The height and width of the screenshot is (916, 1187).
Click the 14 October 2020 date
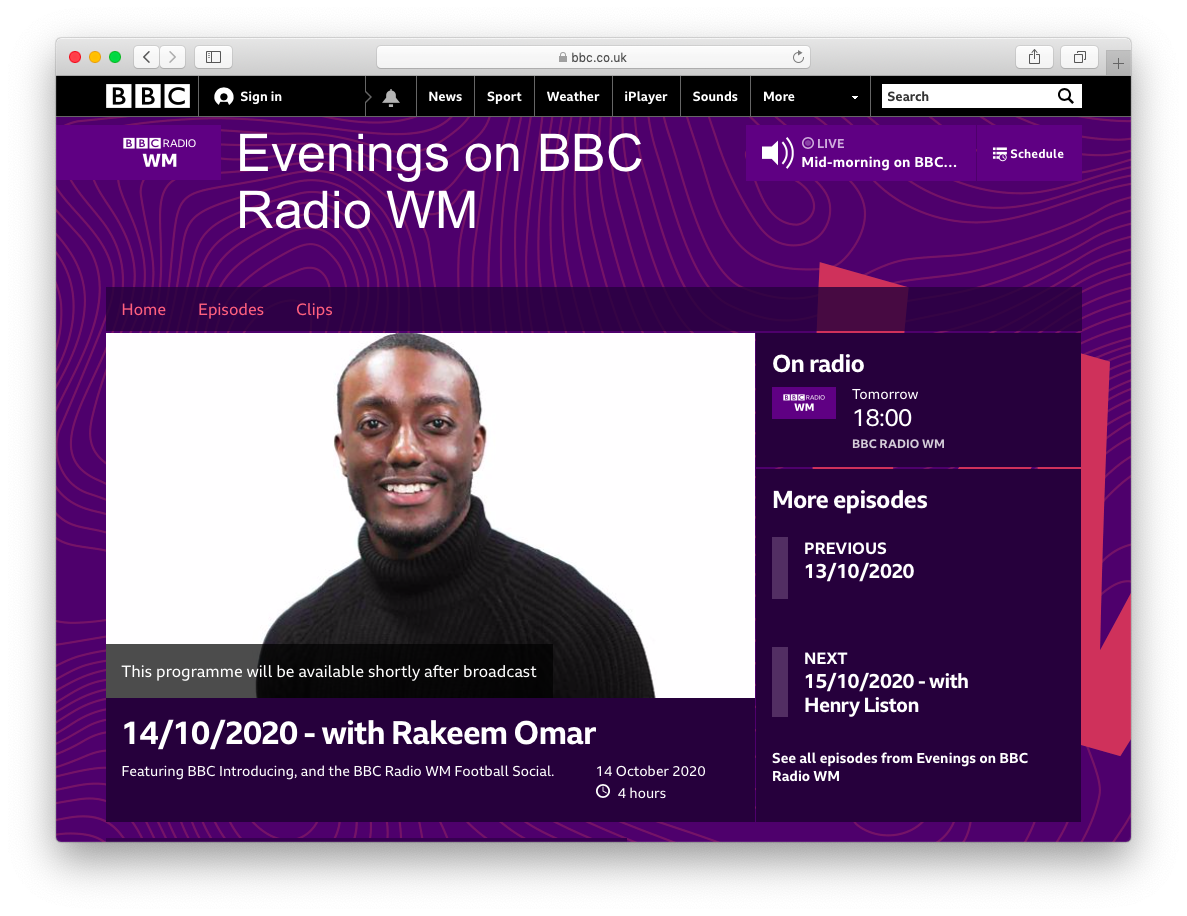click(x=651, y=771)
